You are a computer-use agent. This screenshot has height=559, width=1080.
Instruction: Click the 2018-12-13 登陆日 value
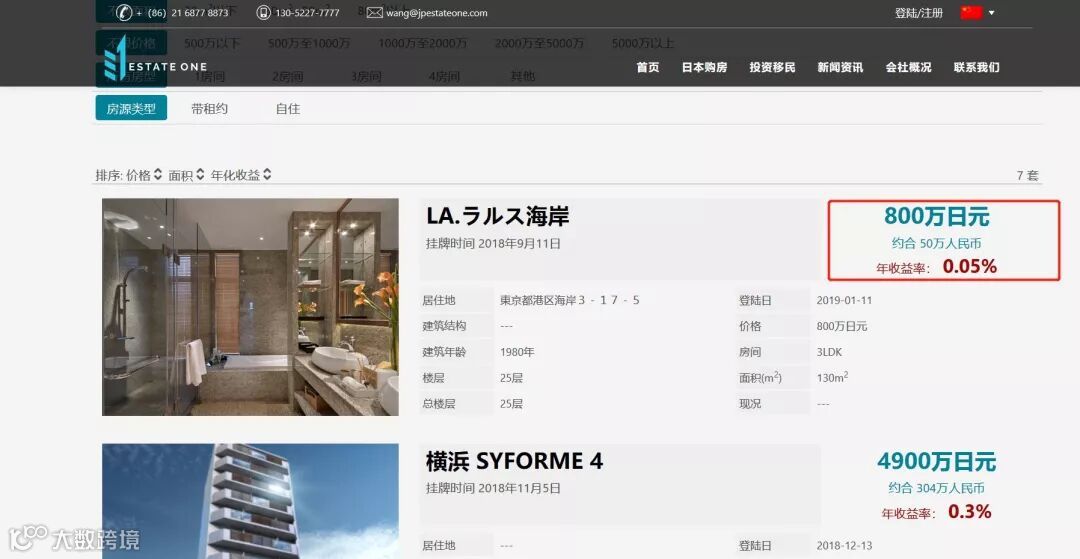[844, 545]
